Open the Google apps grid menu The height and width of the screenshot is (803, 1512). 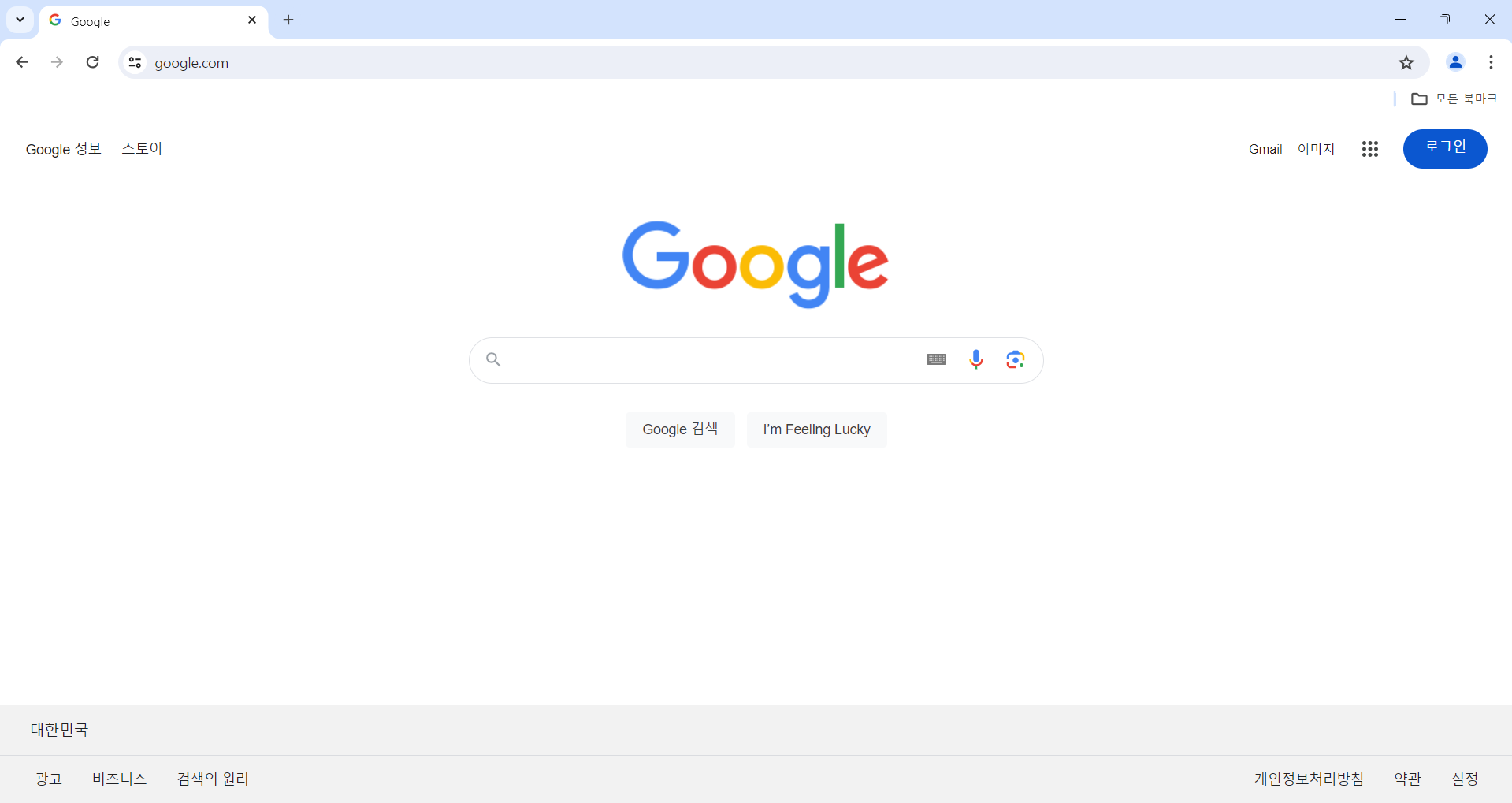[x=1369, y=149]
